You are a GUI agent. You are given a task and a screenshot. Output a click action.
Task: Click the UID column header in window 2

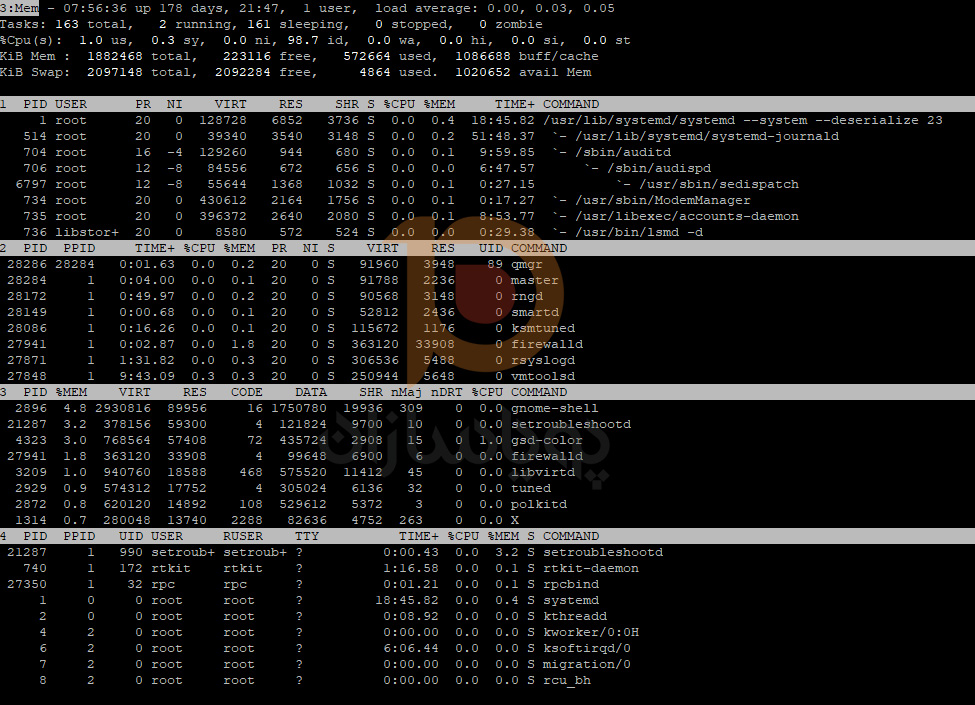point(491,248)
